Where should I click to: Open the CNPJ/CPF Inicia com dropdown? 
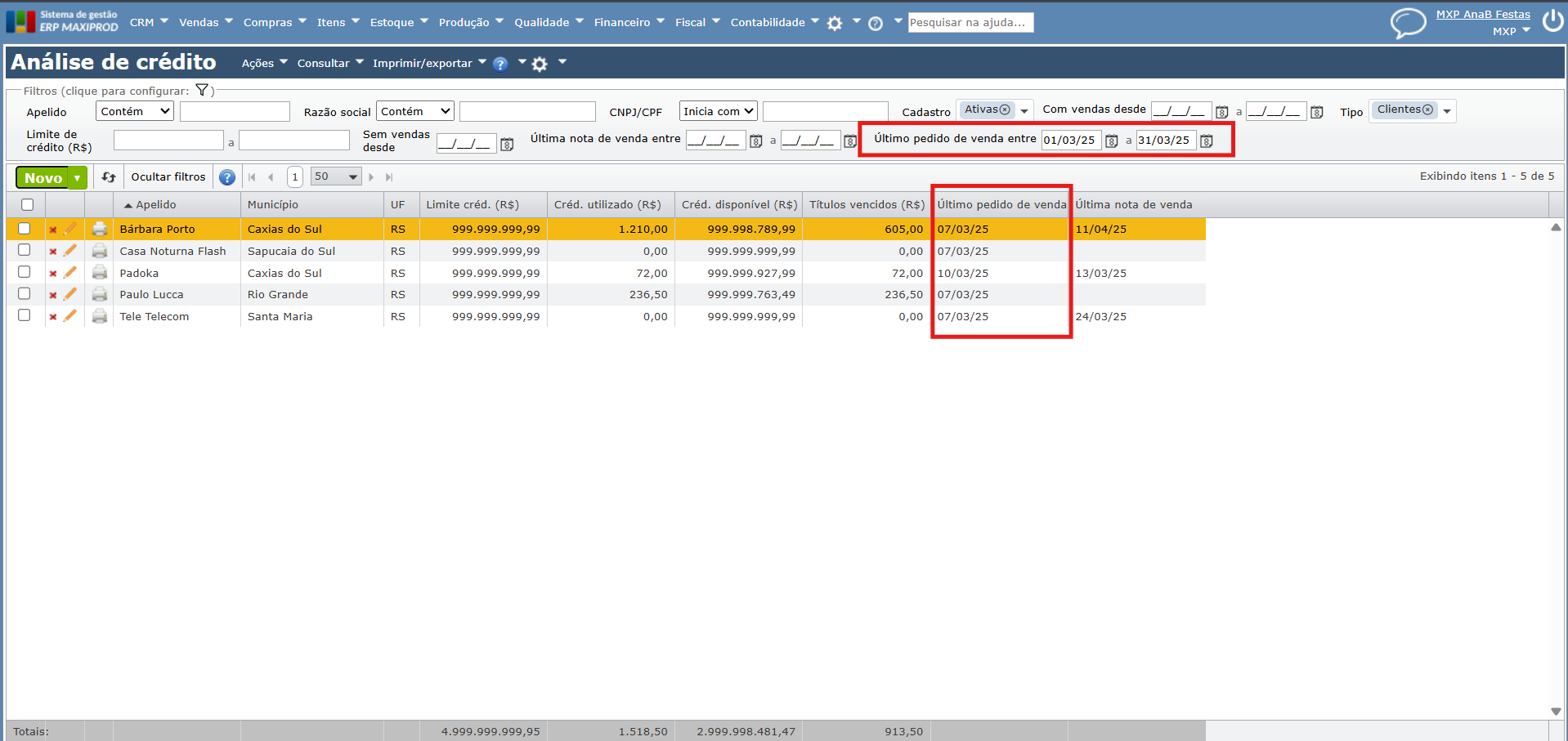point(719,111)
